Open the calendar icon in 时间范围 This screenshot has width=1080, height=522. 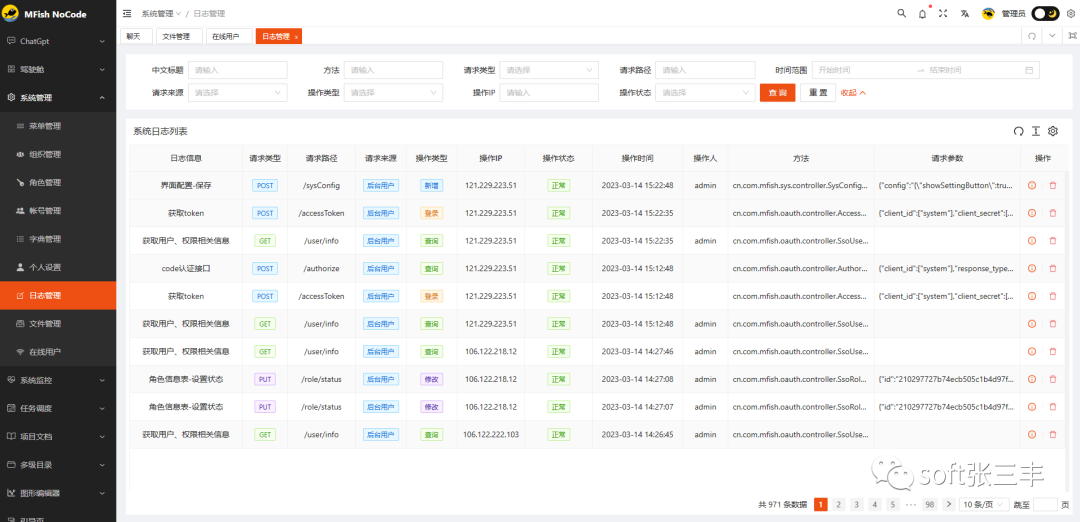pyautogui.click(x=1029, y=70)
